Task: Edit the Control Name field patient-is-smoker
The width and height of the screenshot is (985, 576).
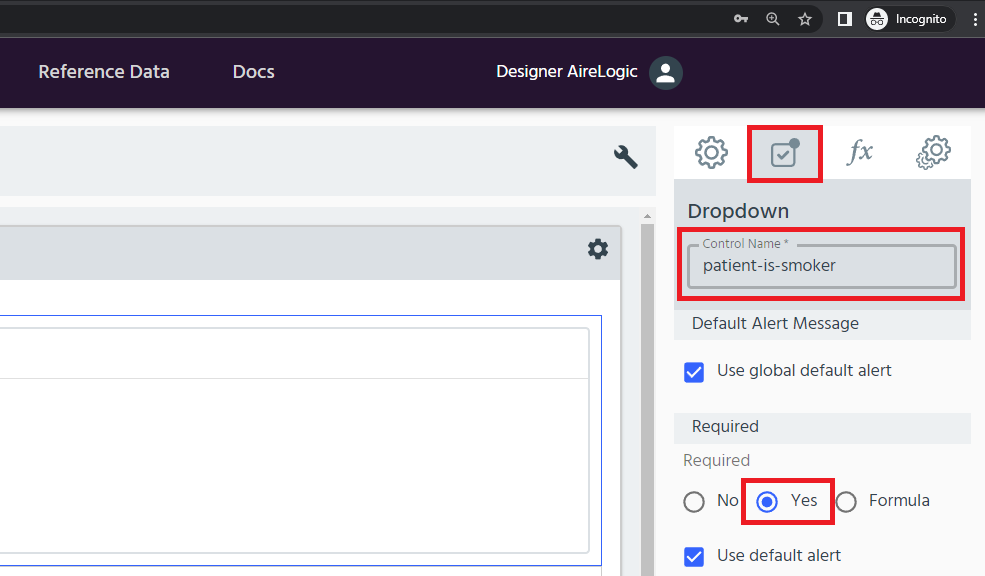Action: (822, 266)
